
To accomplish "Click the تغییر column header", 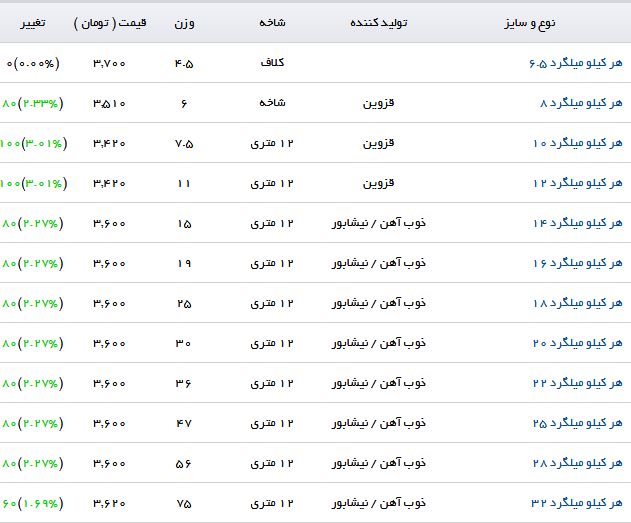I will [x=33, y=23].
